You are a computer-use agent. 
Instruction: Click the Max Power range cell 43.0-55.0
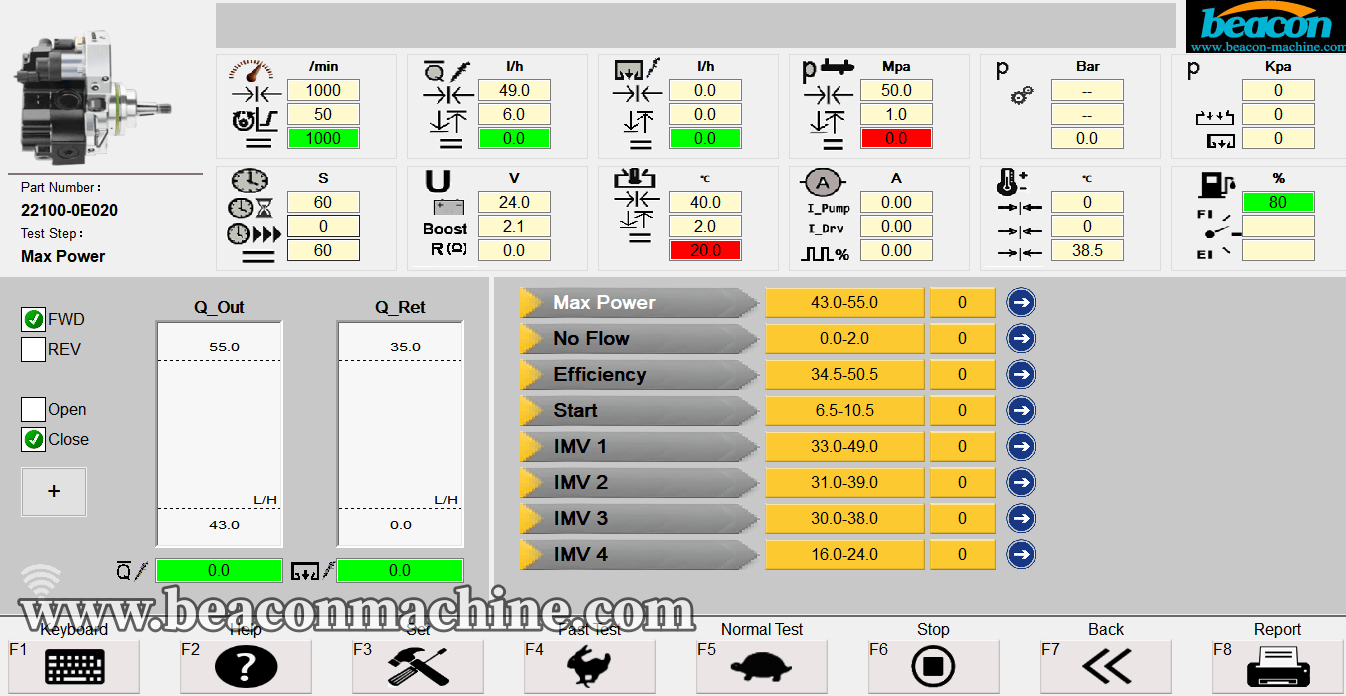tap(845, 303)
